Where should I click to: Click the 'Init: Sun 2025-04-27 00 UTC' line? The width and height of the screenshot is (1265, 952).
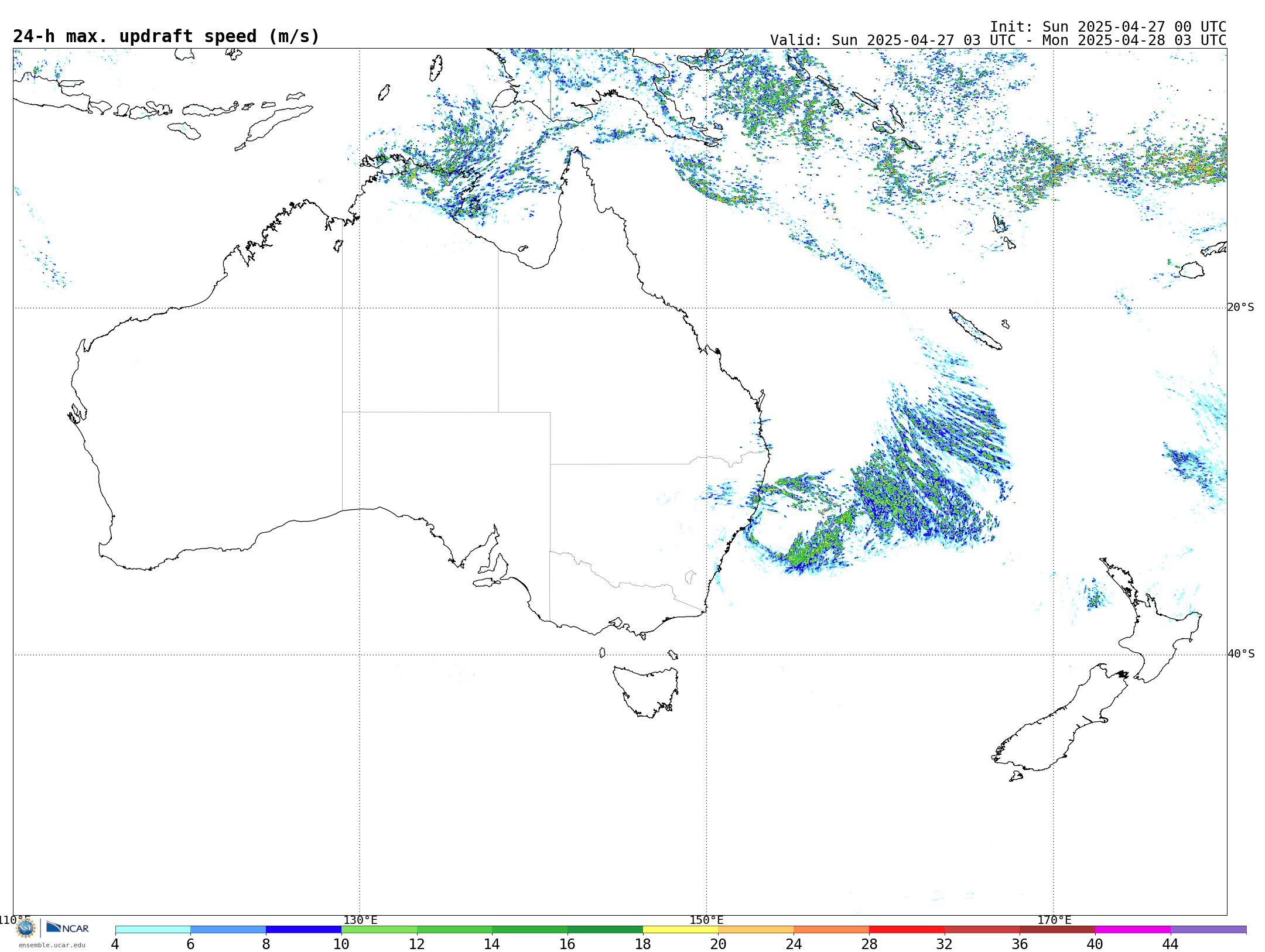coord(1108,27)
